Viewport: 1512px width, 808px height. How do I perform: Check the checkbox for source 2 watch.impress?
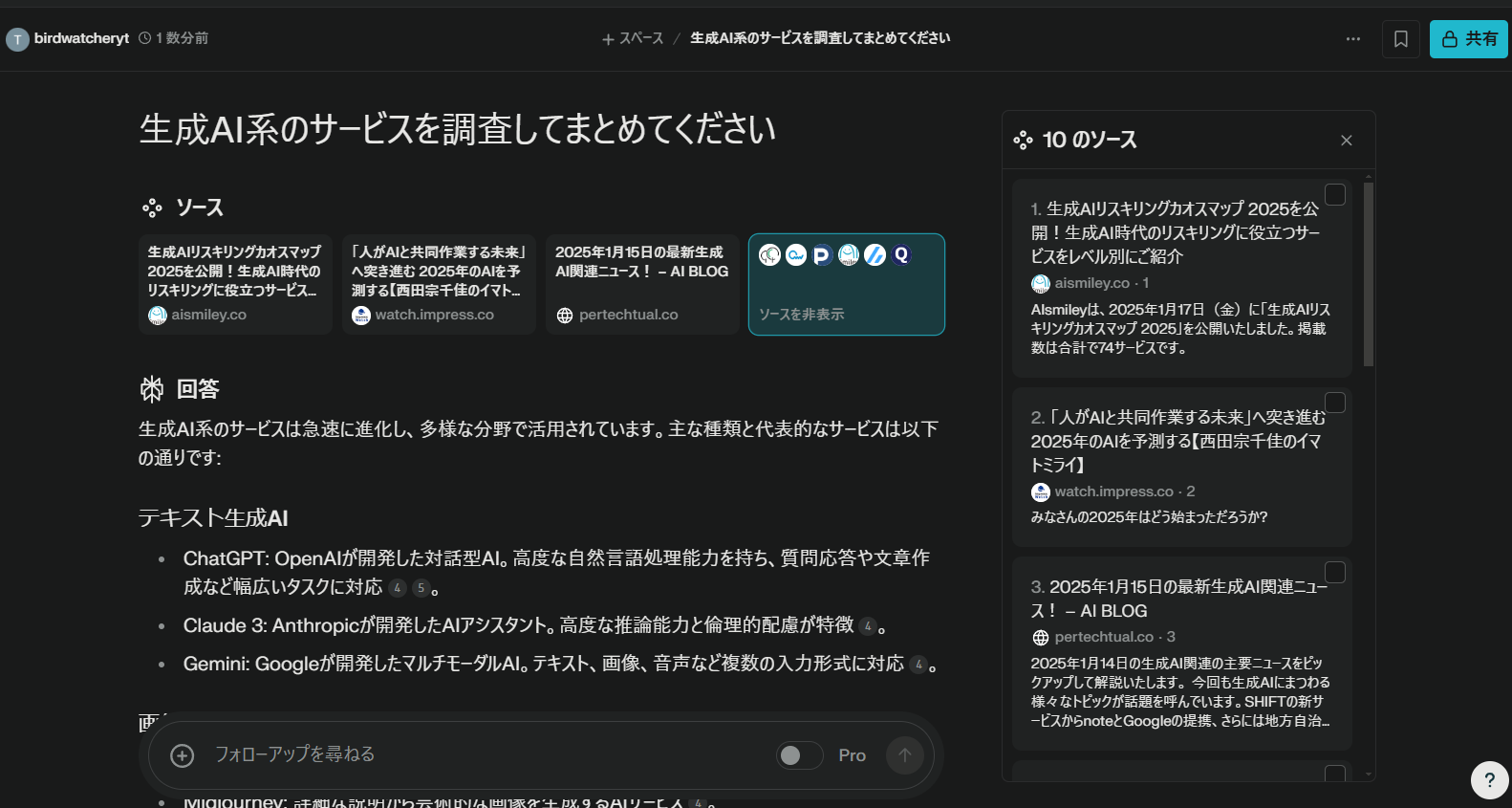[x=1335, y=403]
